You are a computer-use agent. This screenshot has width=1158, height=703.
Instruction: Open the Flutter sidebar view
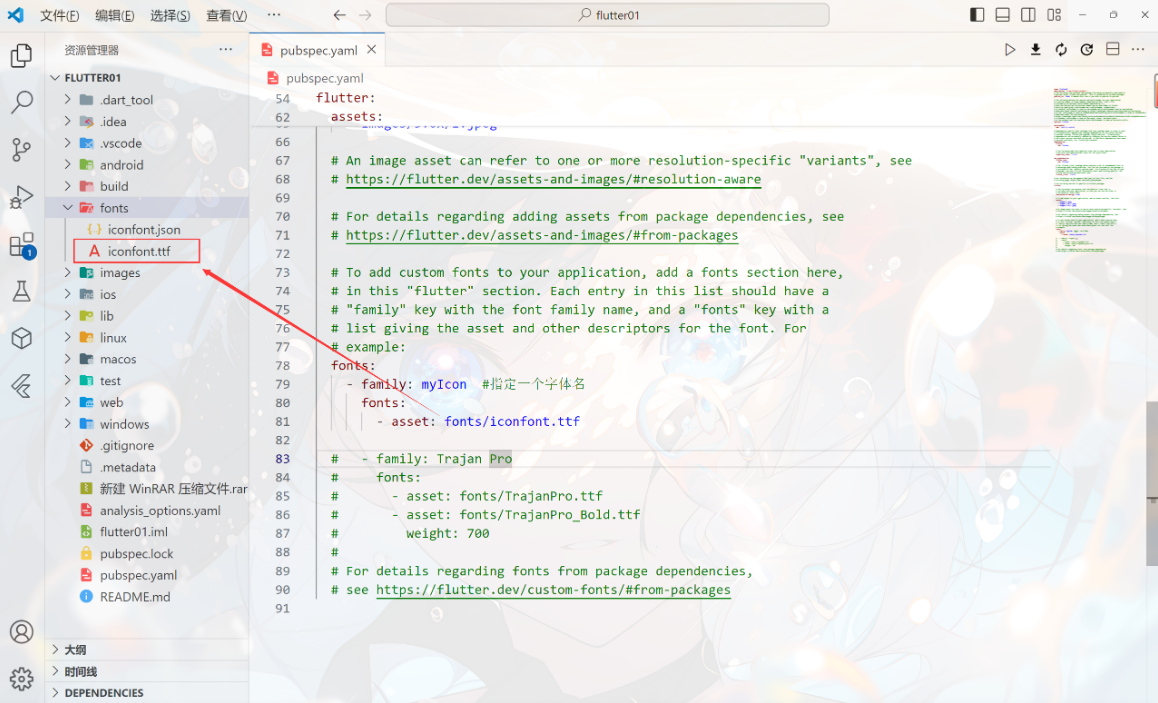point(21,385)
